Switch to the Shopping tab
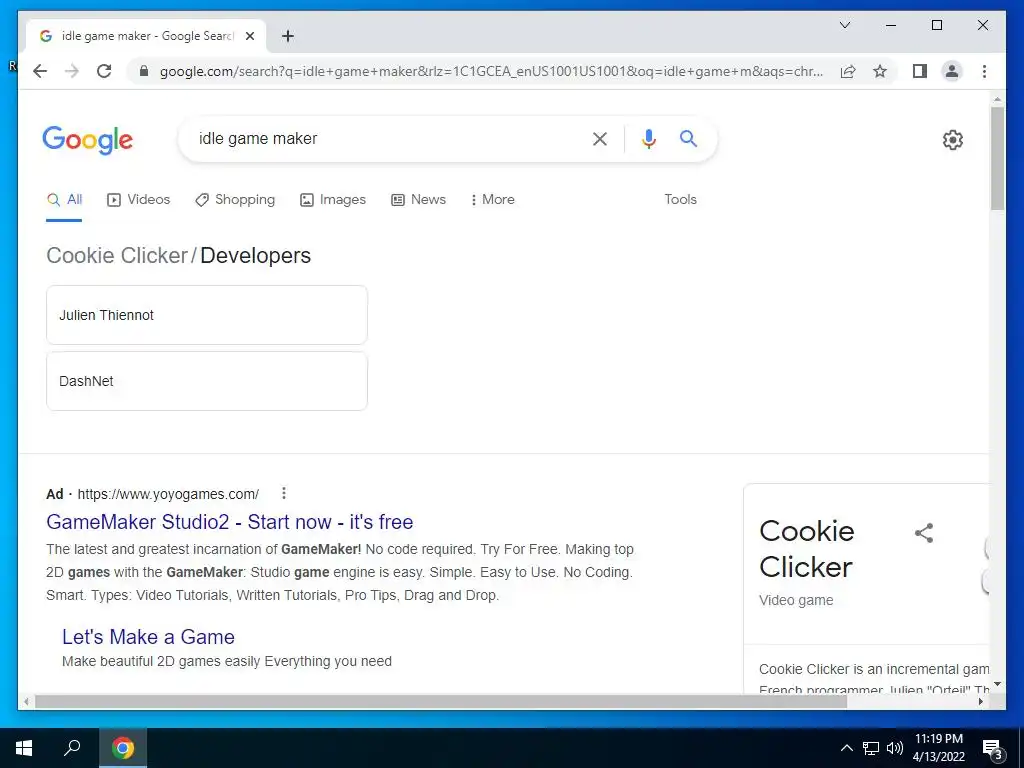Viewport: 1024px width, 768px height. pos(235,200)
